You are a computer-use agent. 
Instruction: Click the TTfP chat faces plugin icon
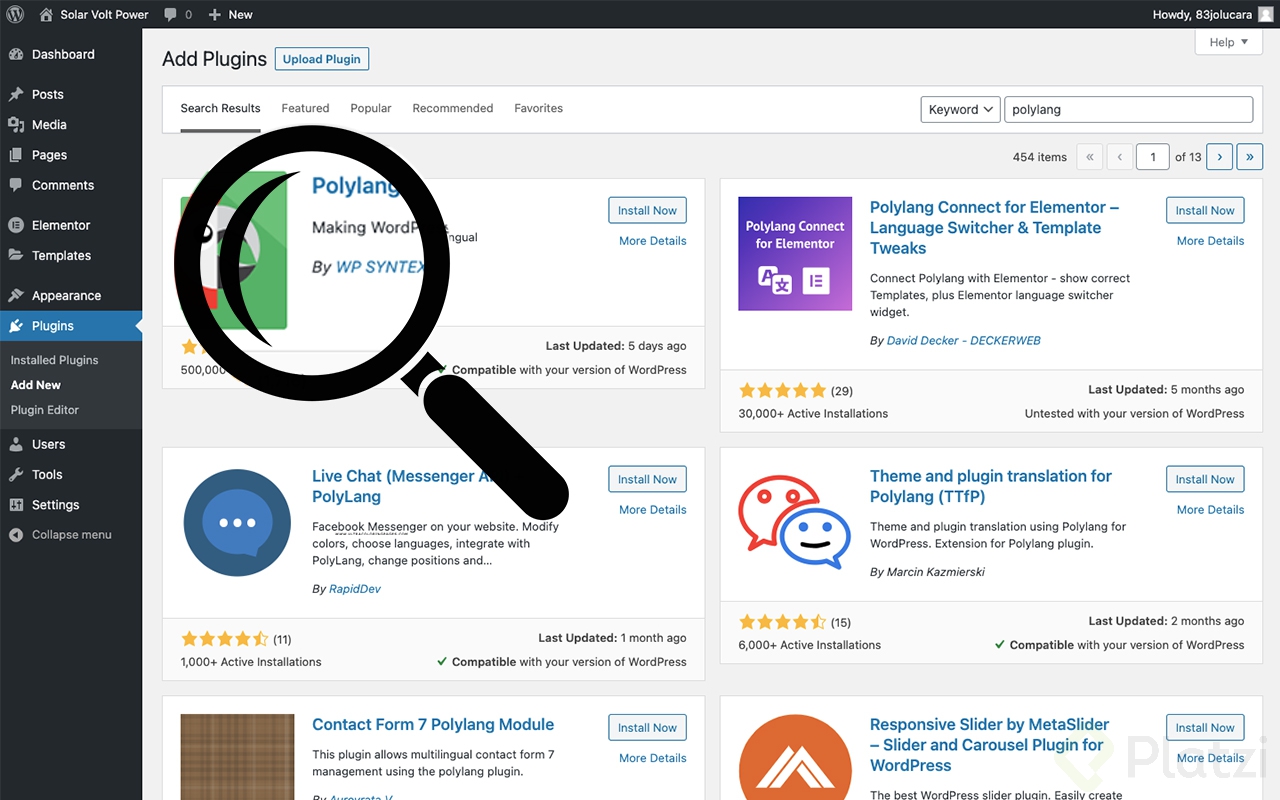coord(795,523)
